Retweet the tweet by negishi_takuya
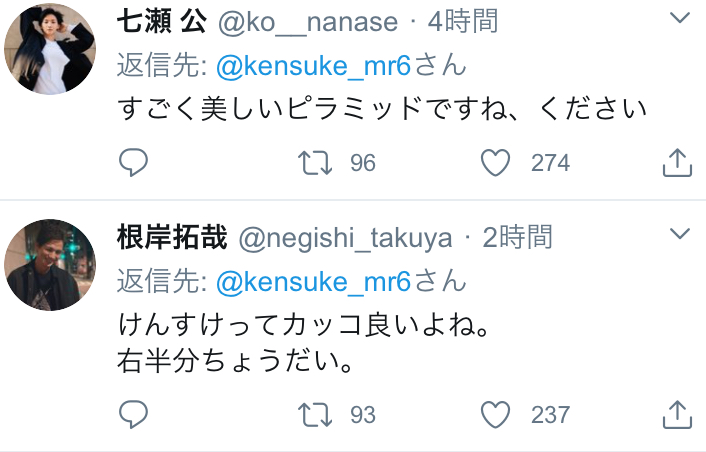Viewport: 706px width, 452px height. 315,414
